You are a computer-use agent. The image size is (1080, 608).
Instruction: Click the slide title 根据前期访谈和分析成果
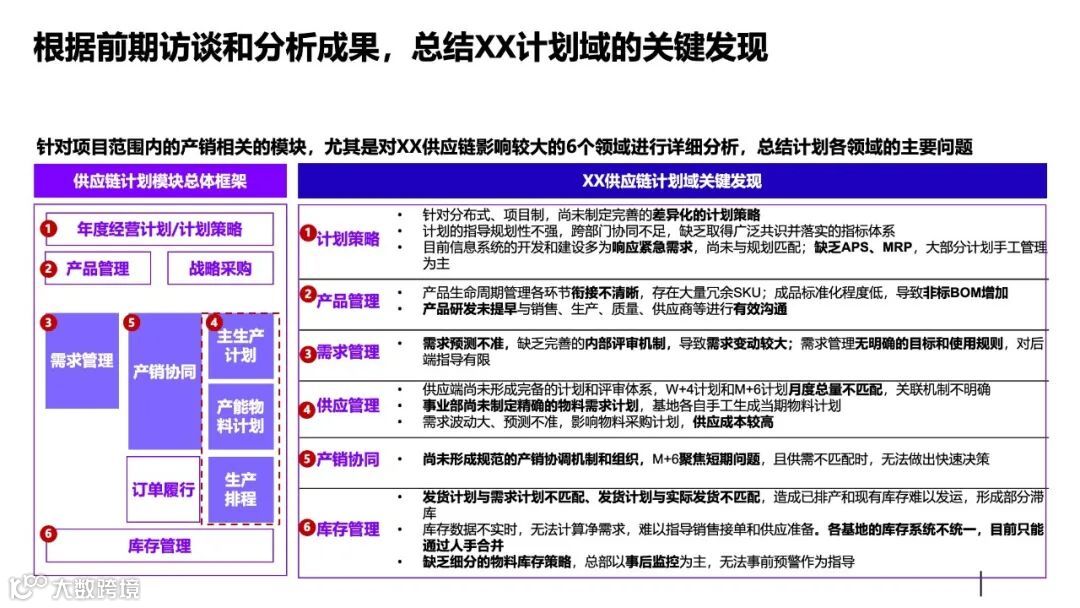pyautogui.click(x=400, y=48)
